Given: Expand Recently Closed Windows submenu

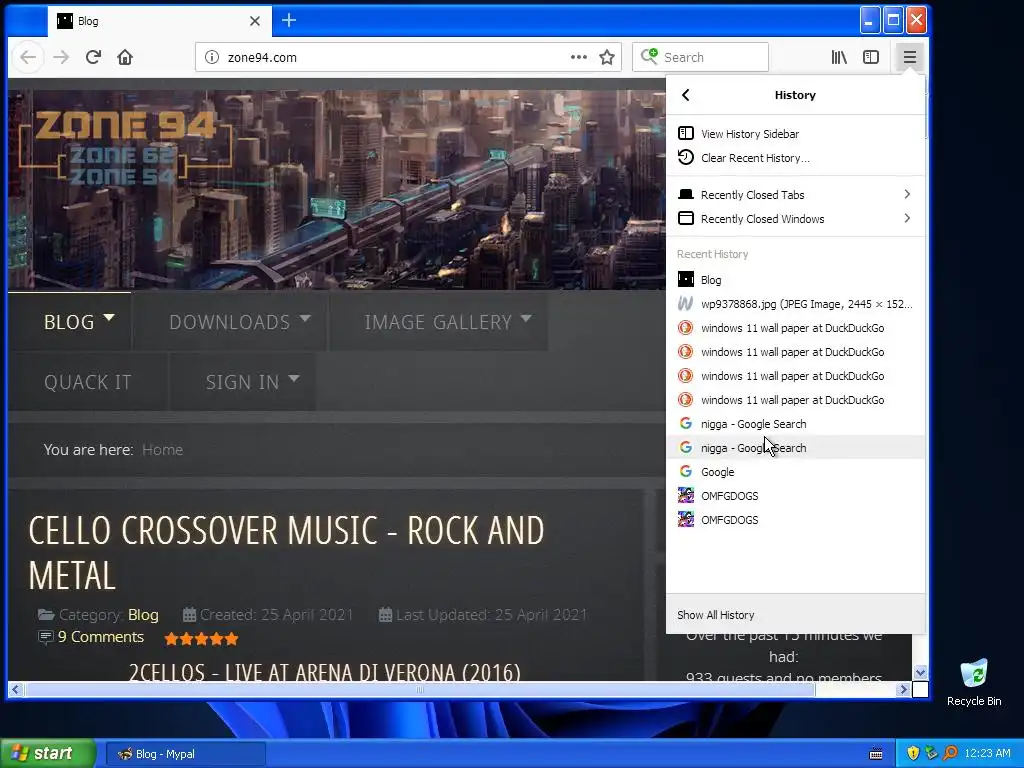Looking at the screenshot, I should [x=795, y=219].
